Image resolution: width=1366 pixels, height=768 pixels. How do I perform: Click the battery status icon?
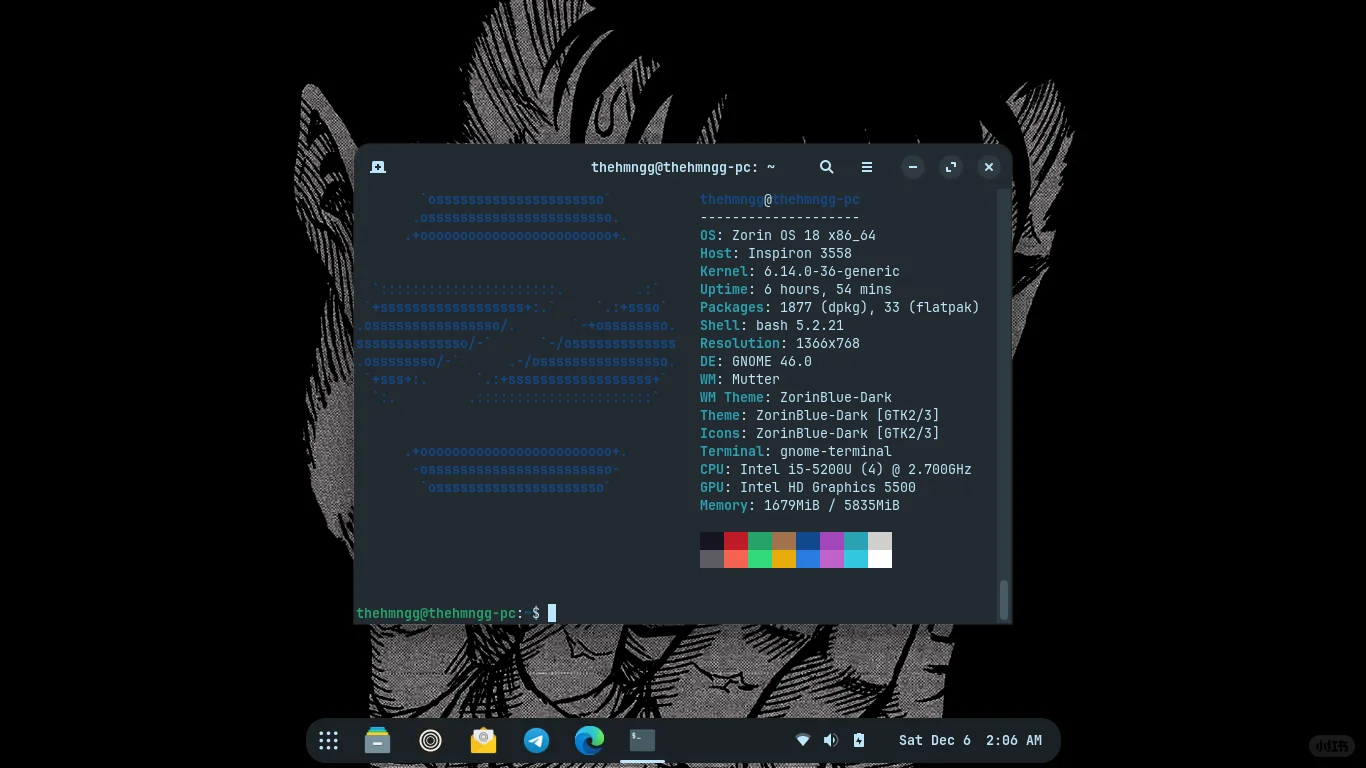859,741
